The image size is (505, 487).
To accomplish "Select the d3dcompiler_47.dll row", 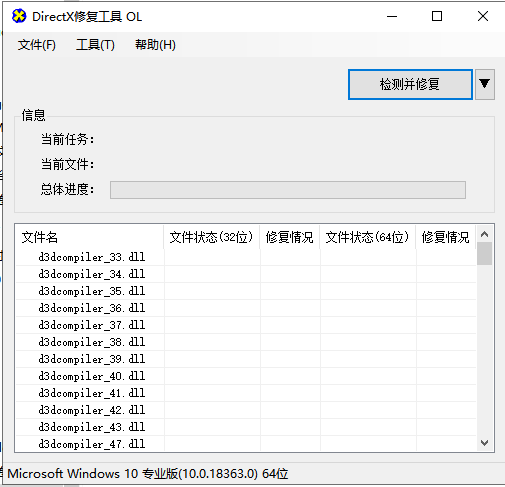I will [x=246, y=444].
